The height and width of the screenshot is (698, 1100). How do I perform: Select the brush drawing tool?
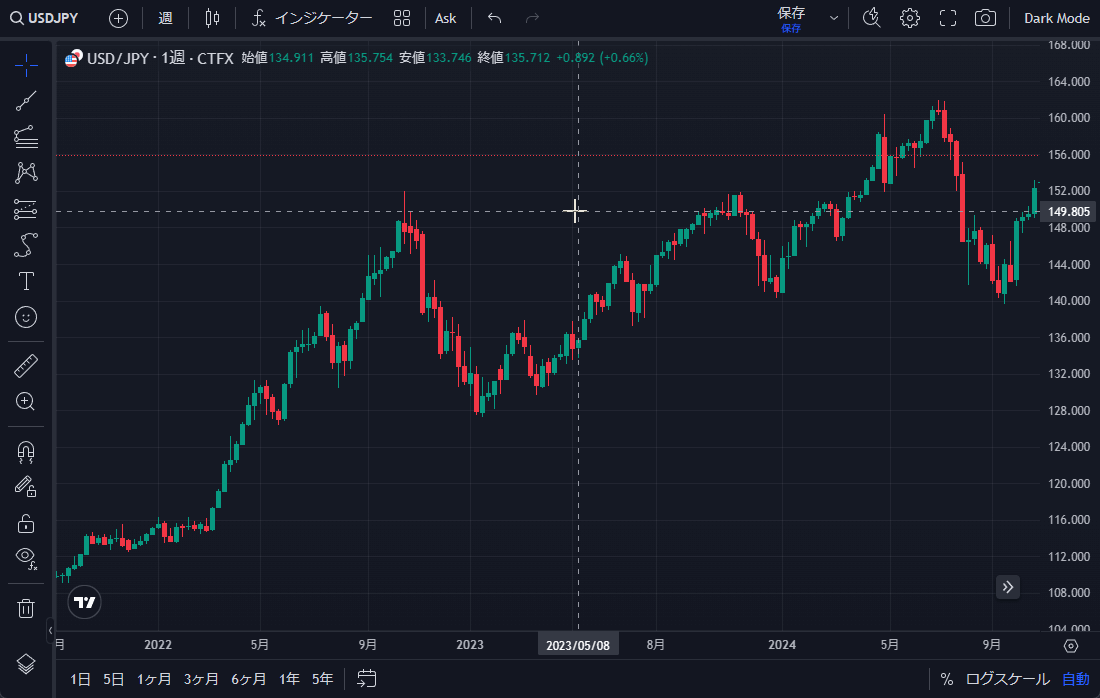[26, 245]
